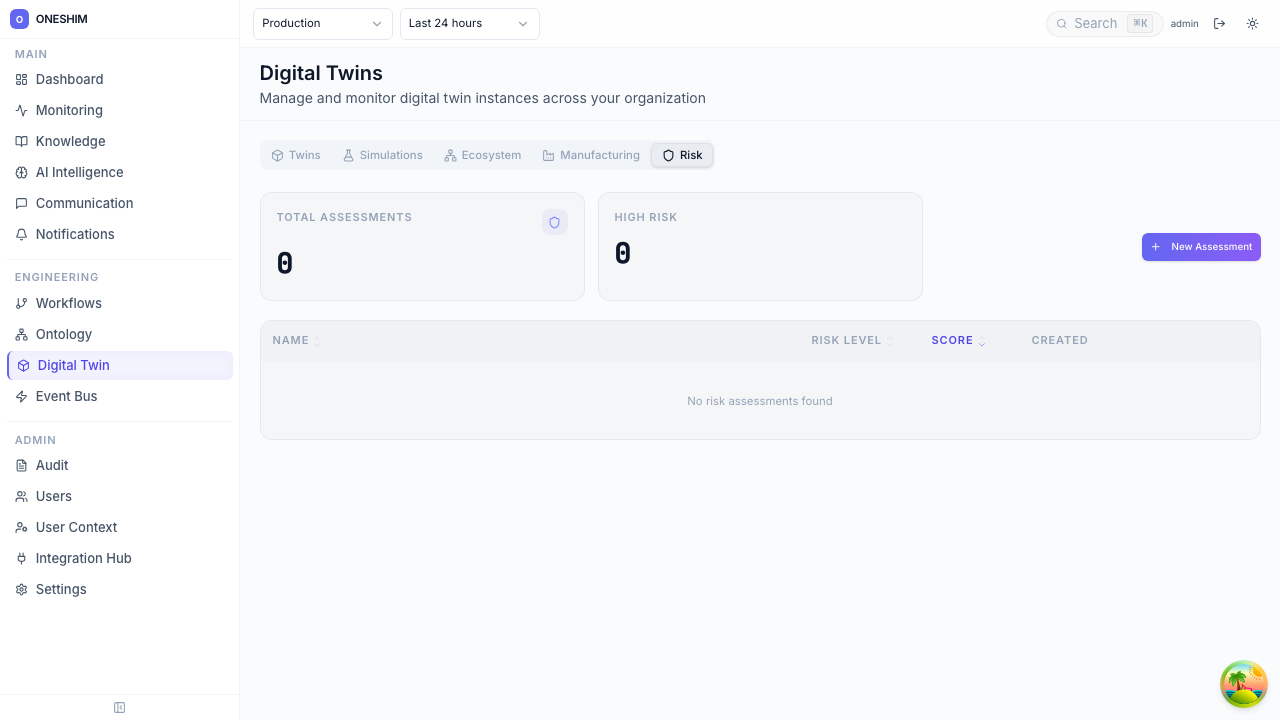Collapse the sidebar panel icon

(x=120, y=708)
